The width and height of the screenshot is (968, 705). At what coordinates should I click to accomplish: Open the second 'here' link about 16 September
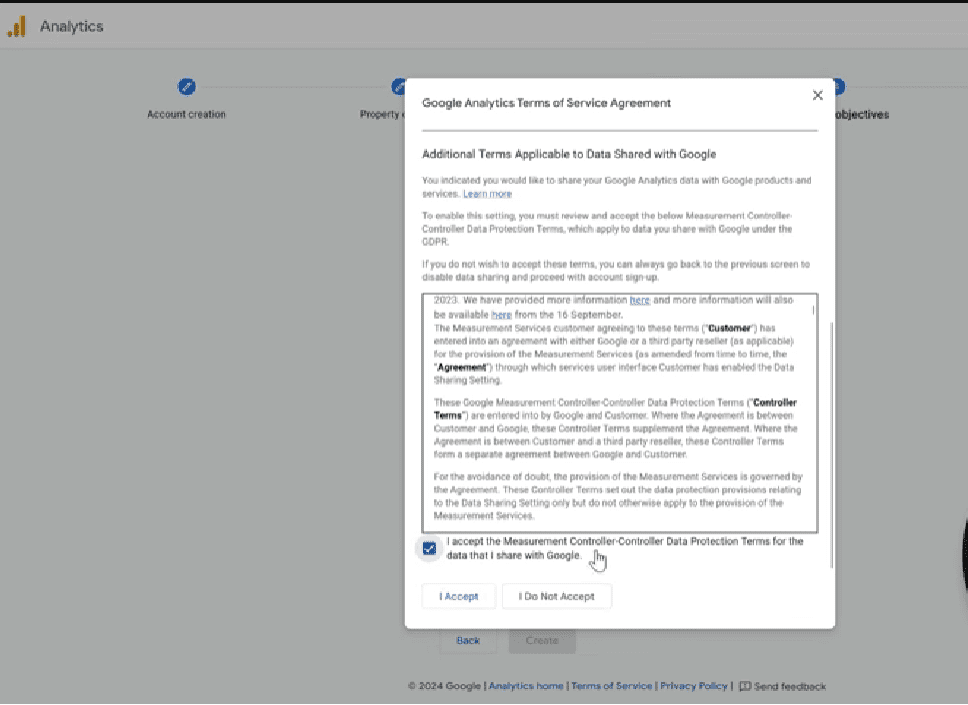[x=501, y=313]
